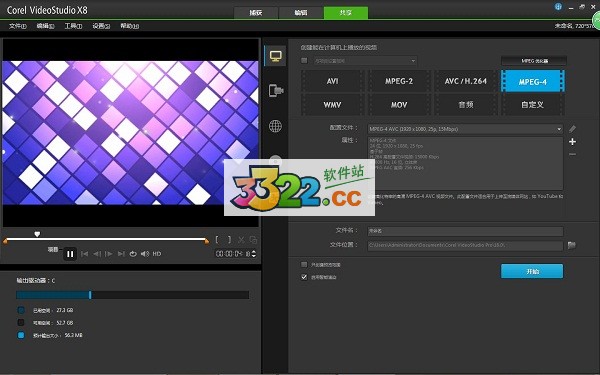Click the system volume speaker icon
The image size is (600, 375).
(x=145, y=254)
